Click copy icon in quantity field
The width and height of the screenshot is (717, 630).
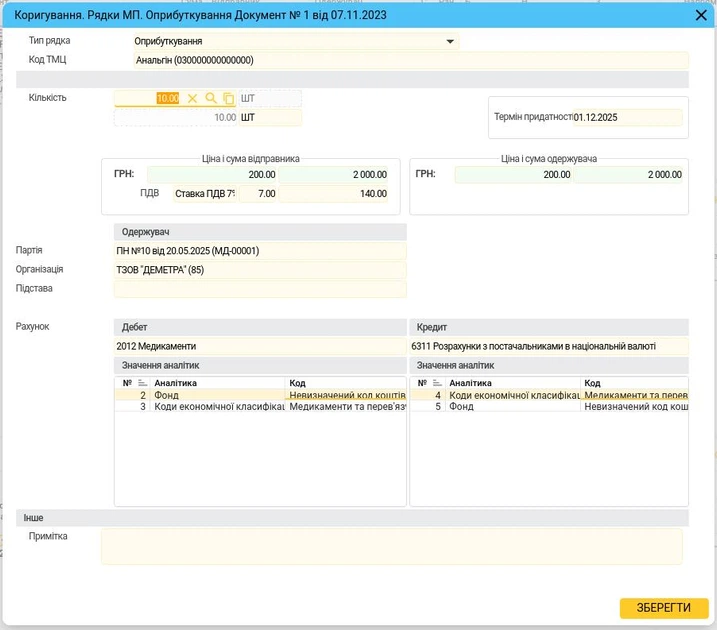(x=228, y=98)
